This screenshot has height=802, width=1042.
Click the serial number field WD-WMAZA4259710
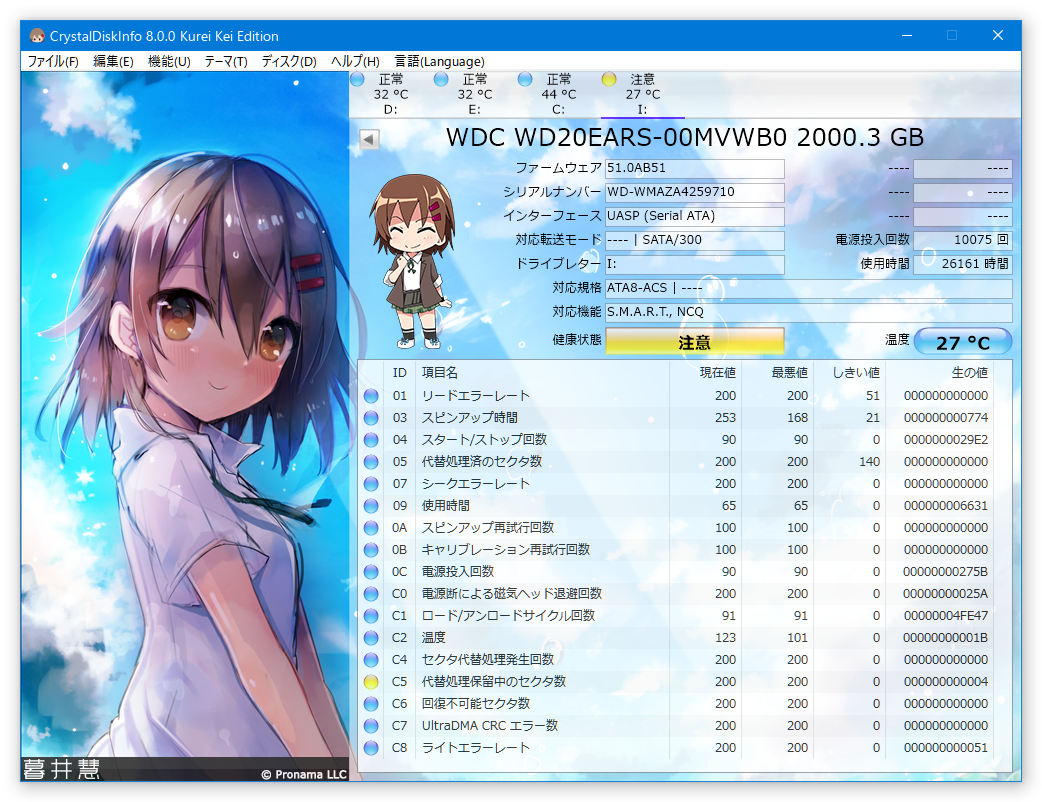tap(694, 193)
